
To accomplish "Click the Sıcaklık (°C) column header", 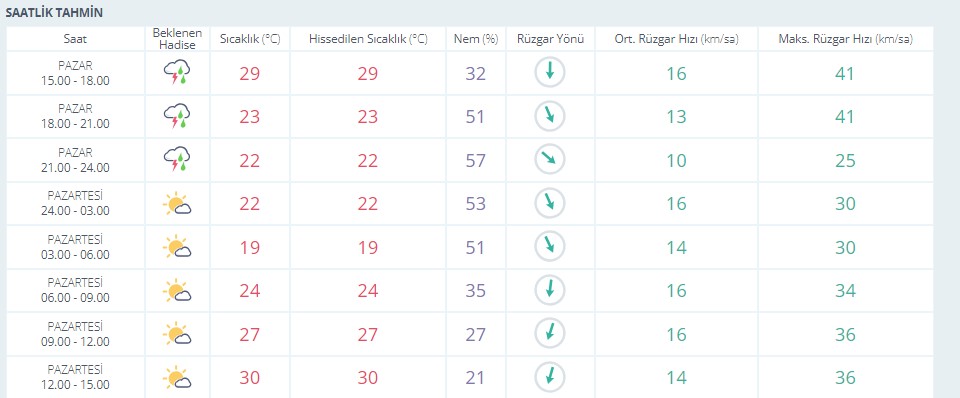I will [x=250, y=39].
